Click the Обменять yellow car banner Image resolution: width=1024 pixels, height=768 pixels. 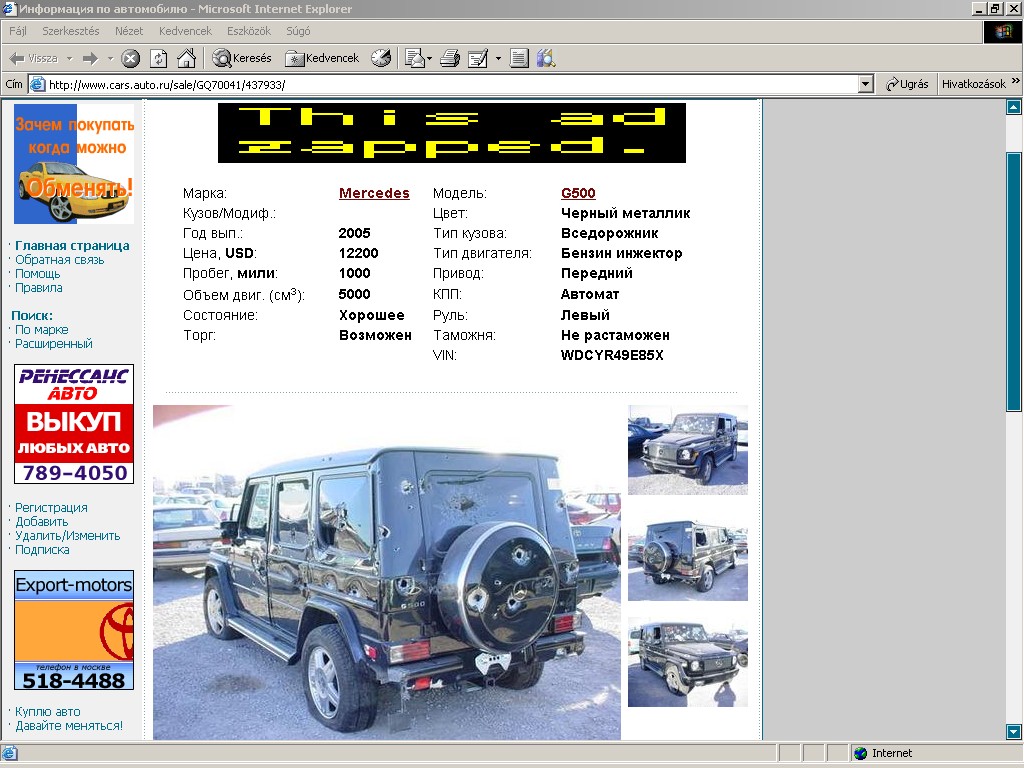click(74, 164)
